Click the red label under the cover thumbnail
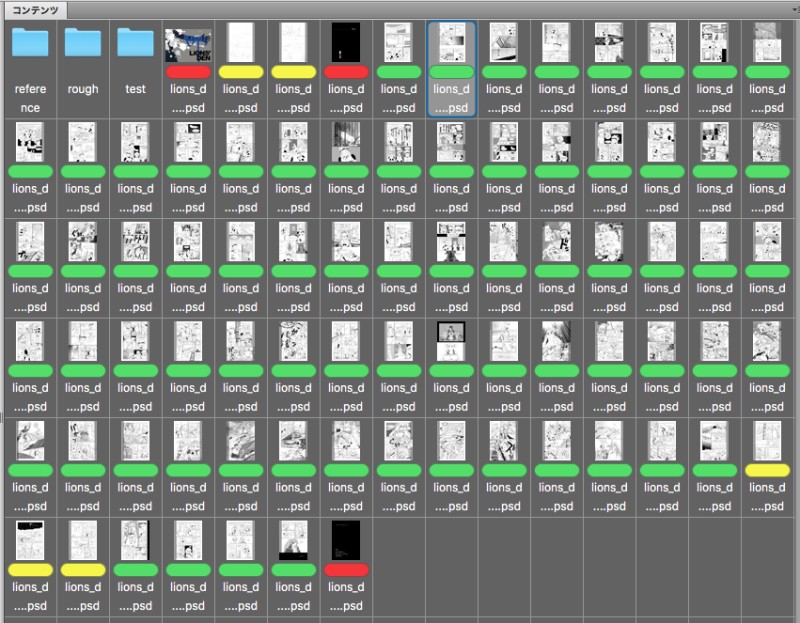The width and height of the screenshot is (800, 623). click(188, 72)
